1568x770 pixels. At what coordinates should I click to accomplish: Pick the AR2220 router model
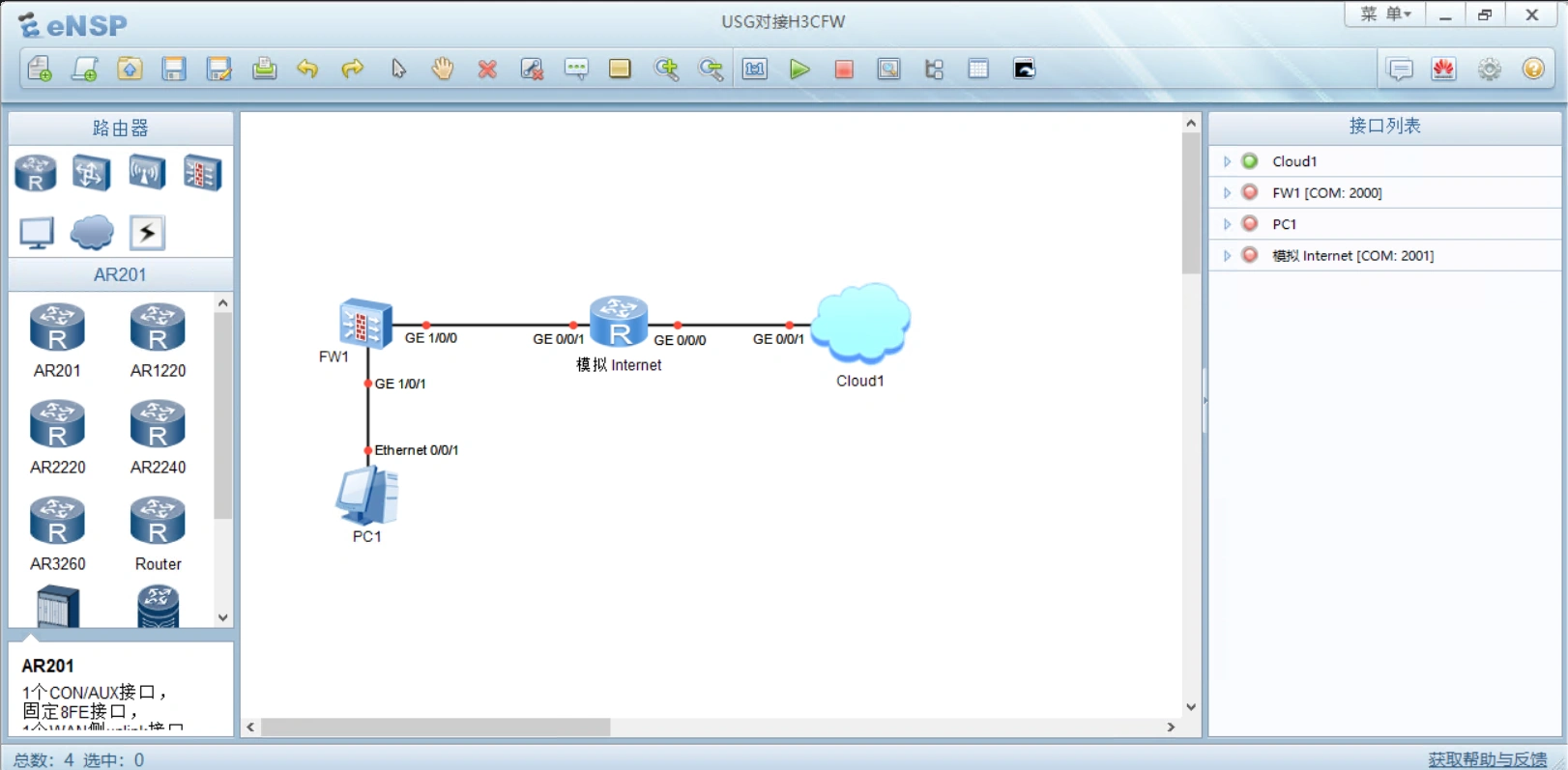[x=57, y=437]
